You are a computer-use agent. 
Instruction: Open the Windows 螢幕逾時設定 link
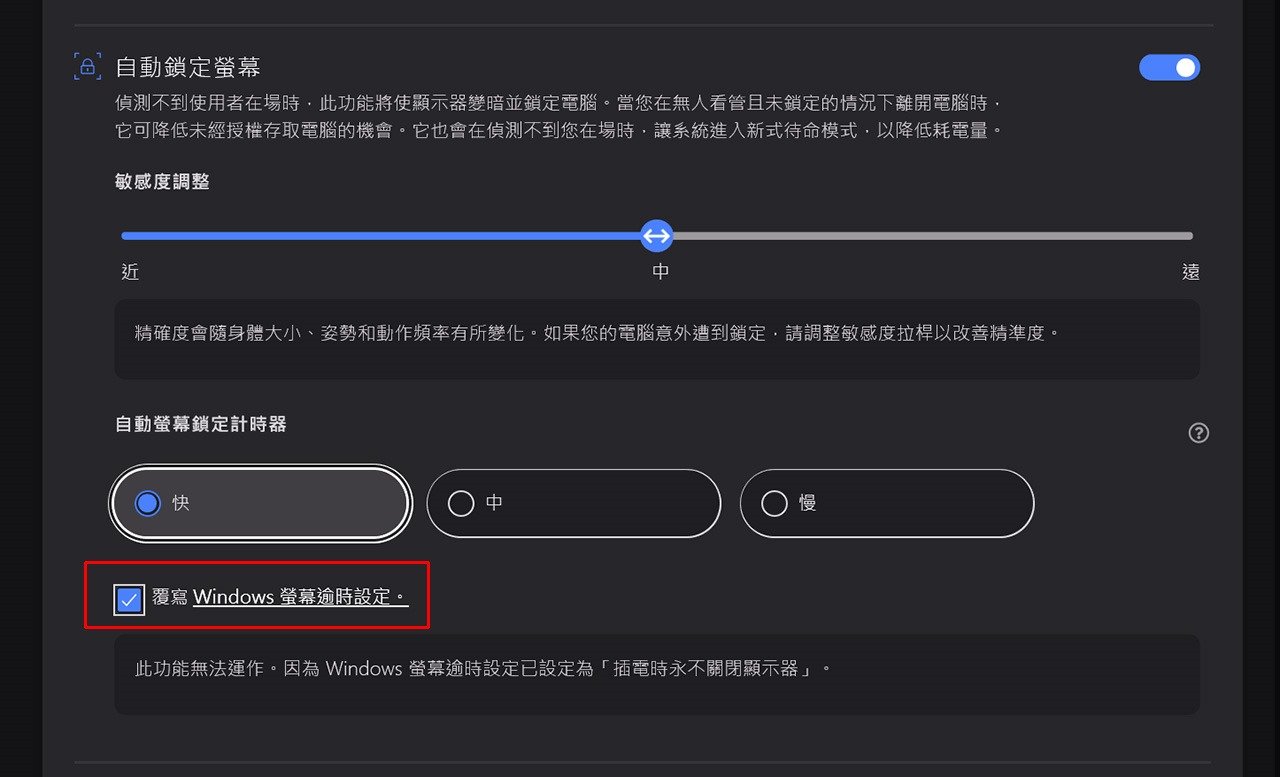(x=300, y=597)
